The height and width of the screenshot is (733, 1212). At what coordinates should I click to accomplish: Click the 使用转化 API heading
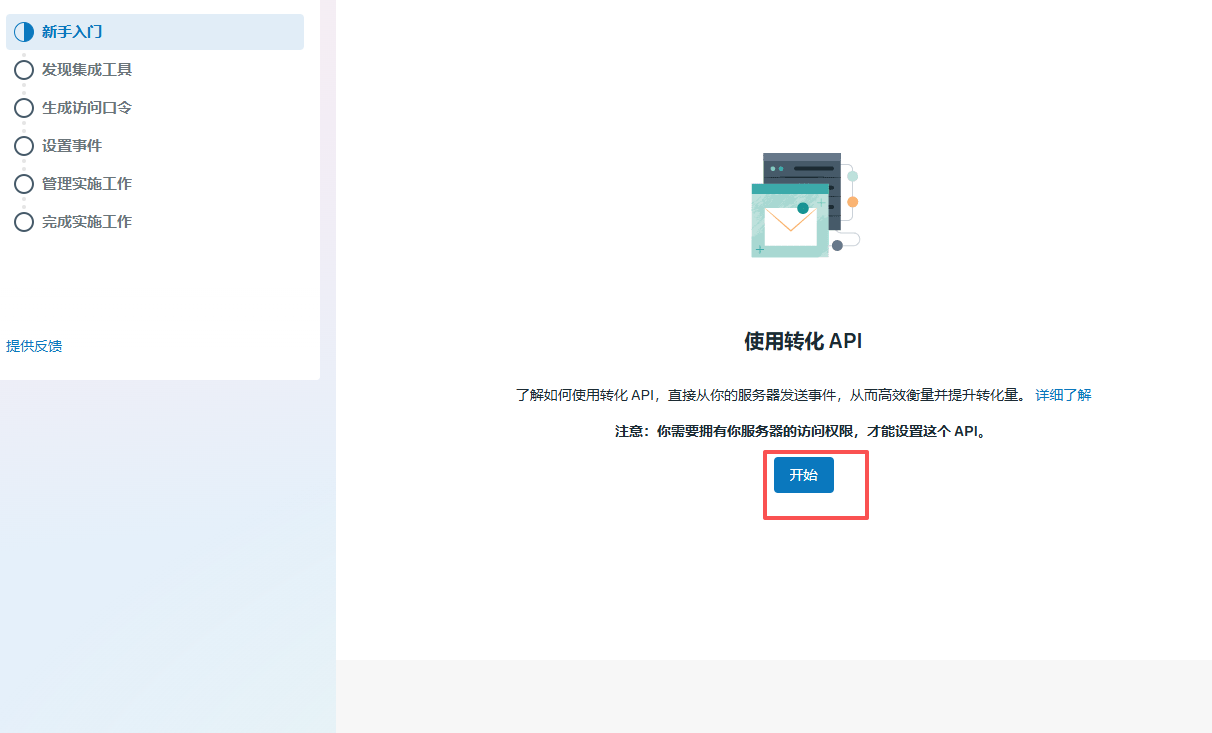(x=803, y=341)
